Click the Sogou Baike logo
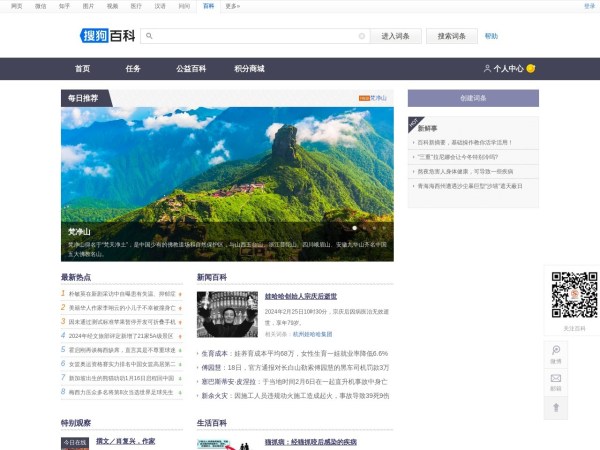This screenshot has height=450, width=600. click(x=107, y=36)
